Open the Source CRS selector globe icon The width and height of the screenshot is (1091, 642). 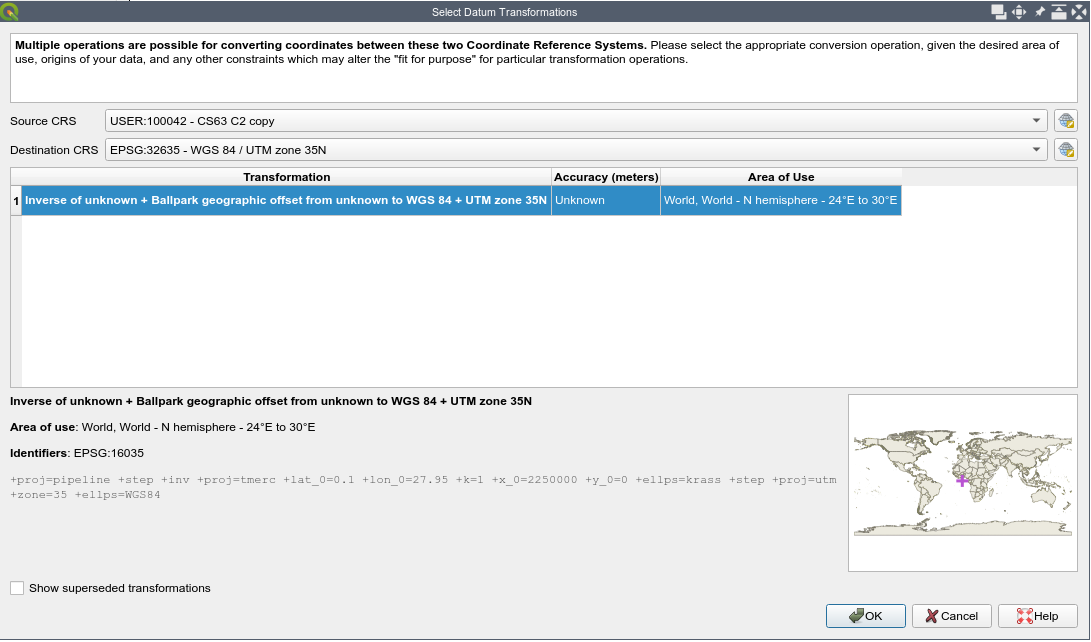point(1065,120)
